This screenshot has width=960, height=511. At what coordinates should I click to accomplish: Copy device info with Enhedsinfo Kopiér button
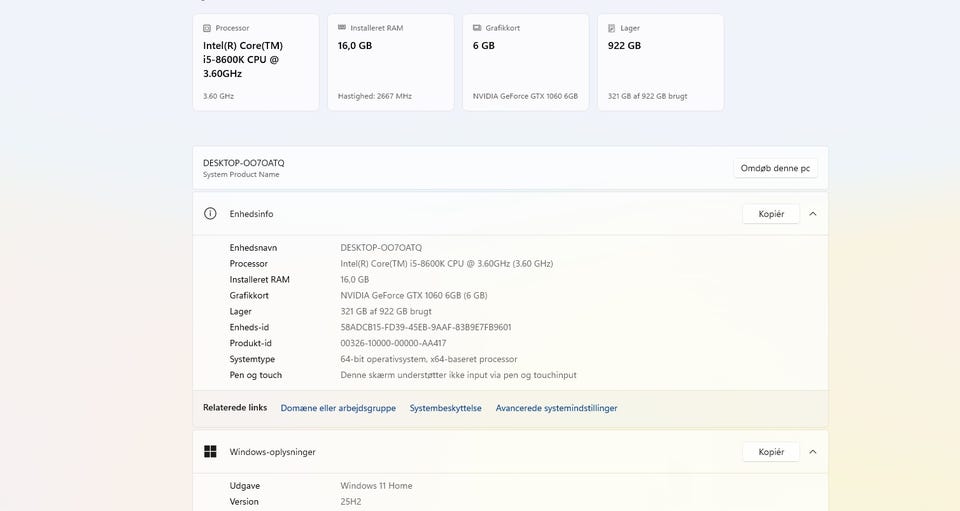tap(771, 214)
